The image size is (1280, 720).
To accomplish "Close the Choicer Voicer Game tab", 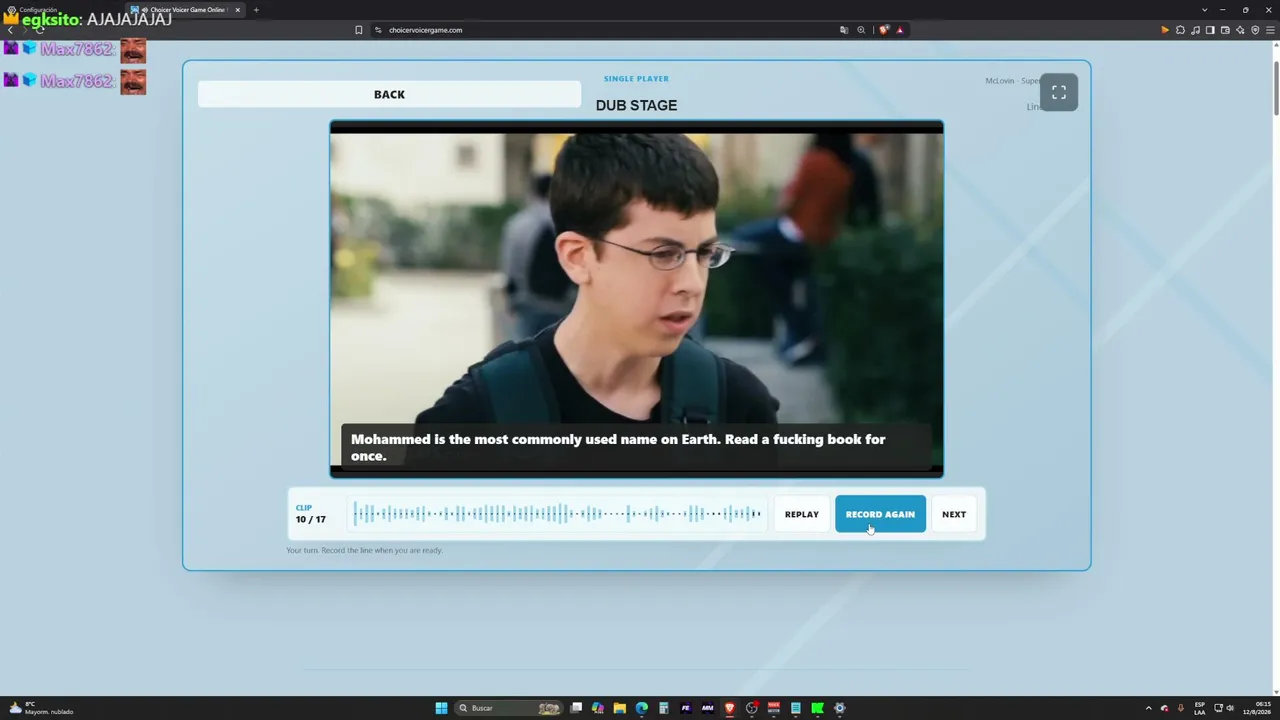I will (237, 10).
